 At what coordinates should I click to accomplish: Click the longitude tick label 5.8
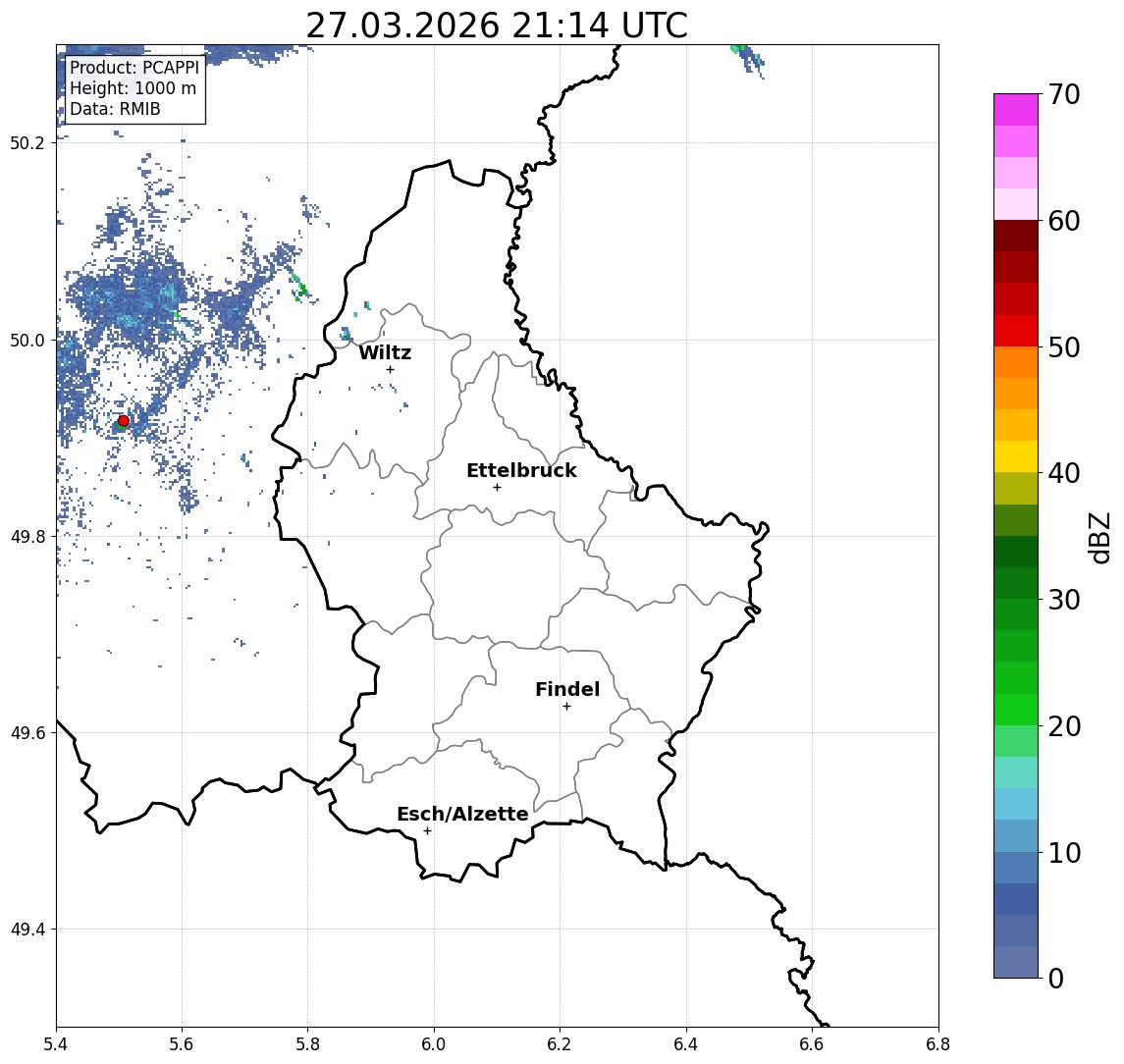pos(307,1044)
